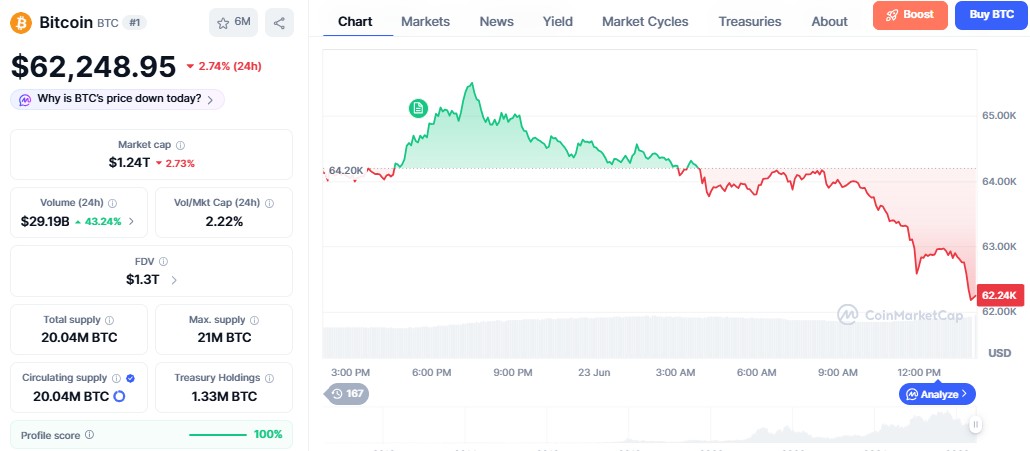Viewport: 1030px width, 451px height.
Task: Click the 65.00K y-axis label
Action: (x=998, y=116)
